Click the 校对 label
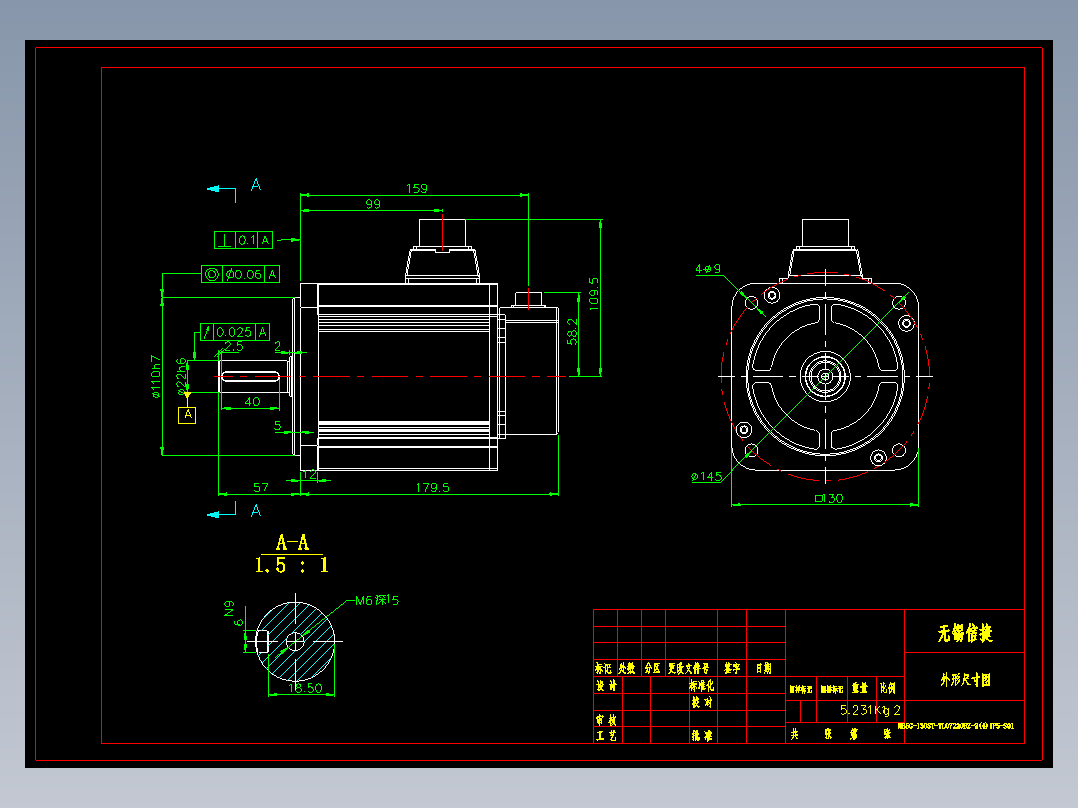This screenshot has height=808, width=1078. click(x=702, y=702)
